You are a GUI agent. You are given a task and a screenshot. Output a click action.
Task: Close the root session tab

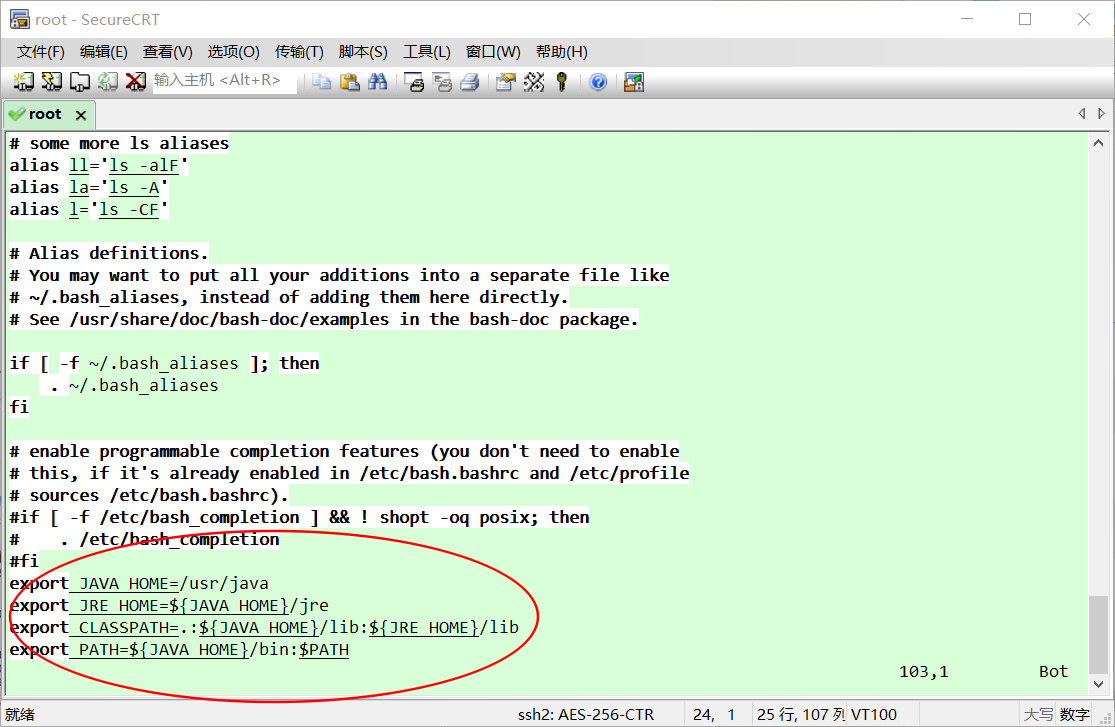click(81, 115)
